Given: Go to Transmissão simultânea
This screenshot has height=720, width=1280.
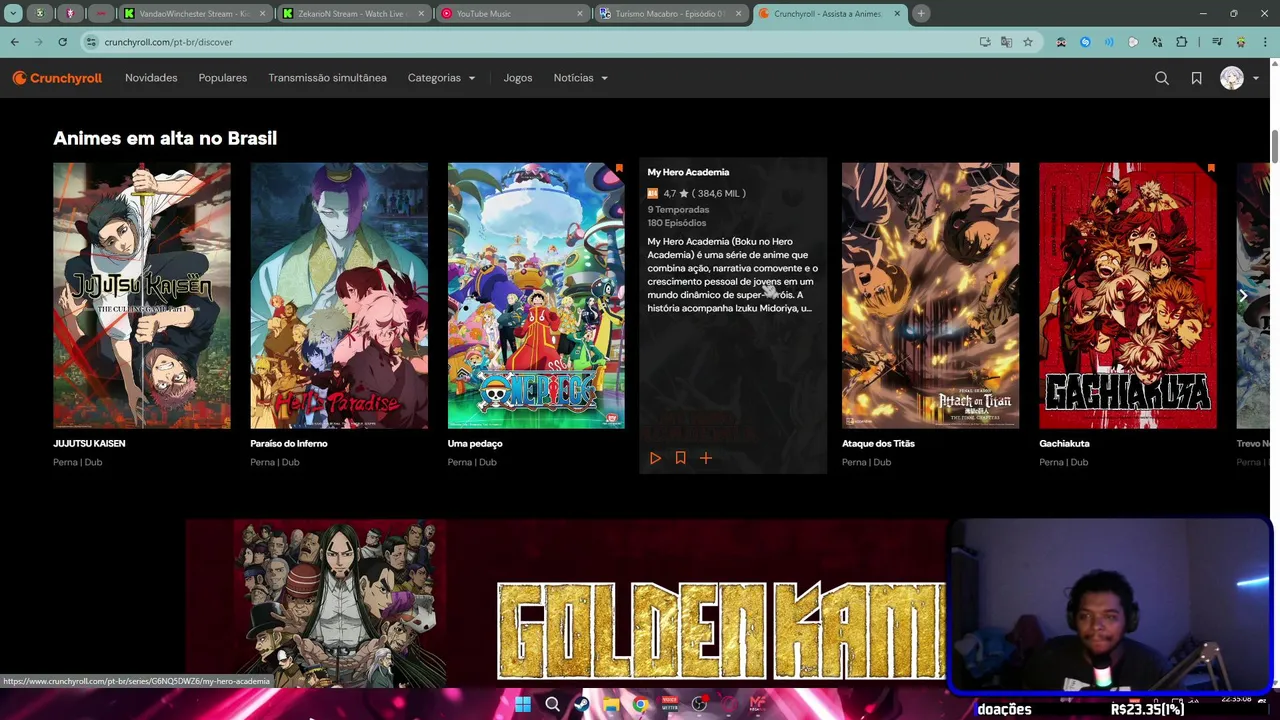Looking at the screenshot, I should click(x=327, y=78).
